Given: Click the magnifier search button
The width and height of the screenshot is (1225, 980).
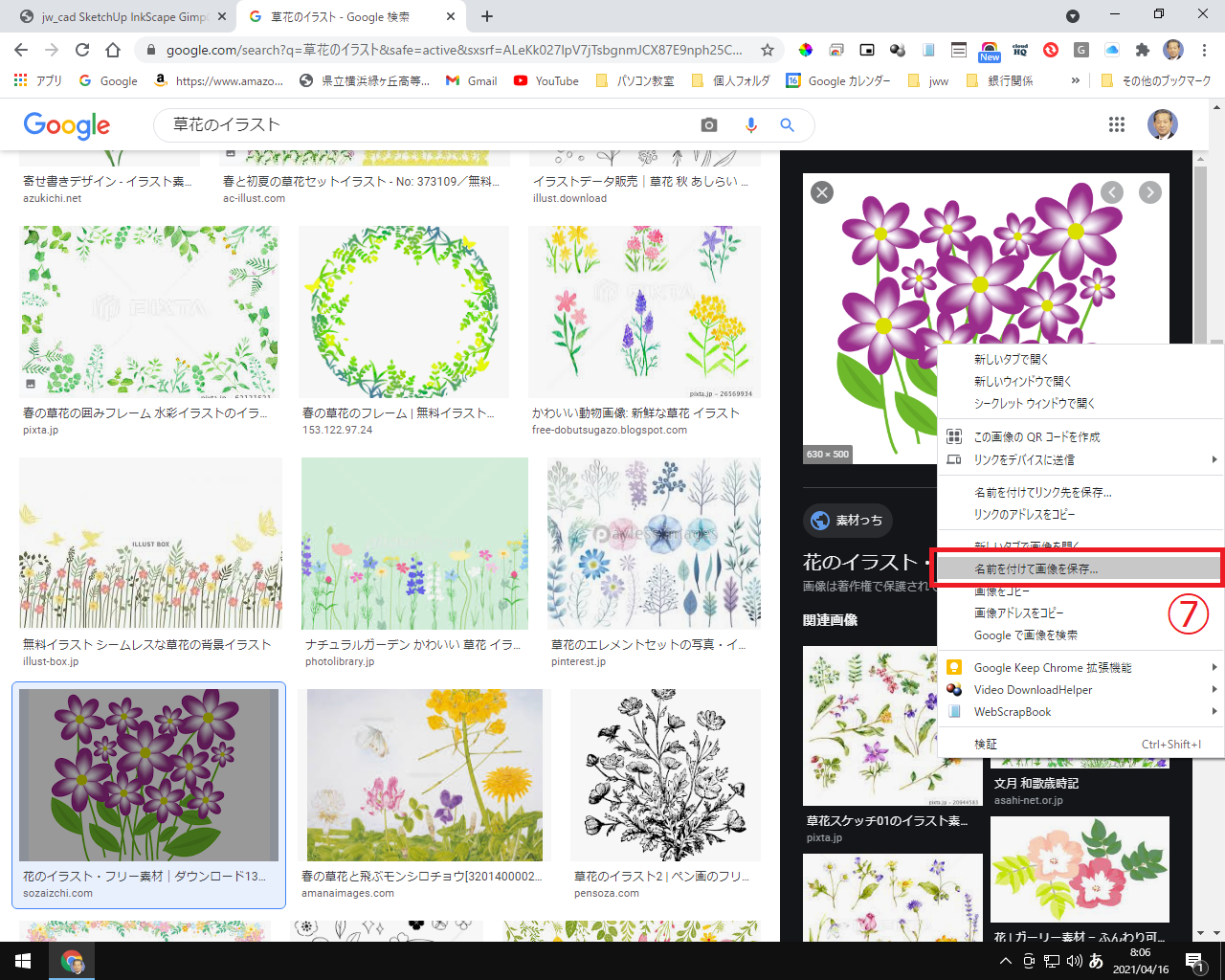Looking at the screenshot, I should [x=787, y=124].
